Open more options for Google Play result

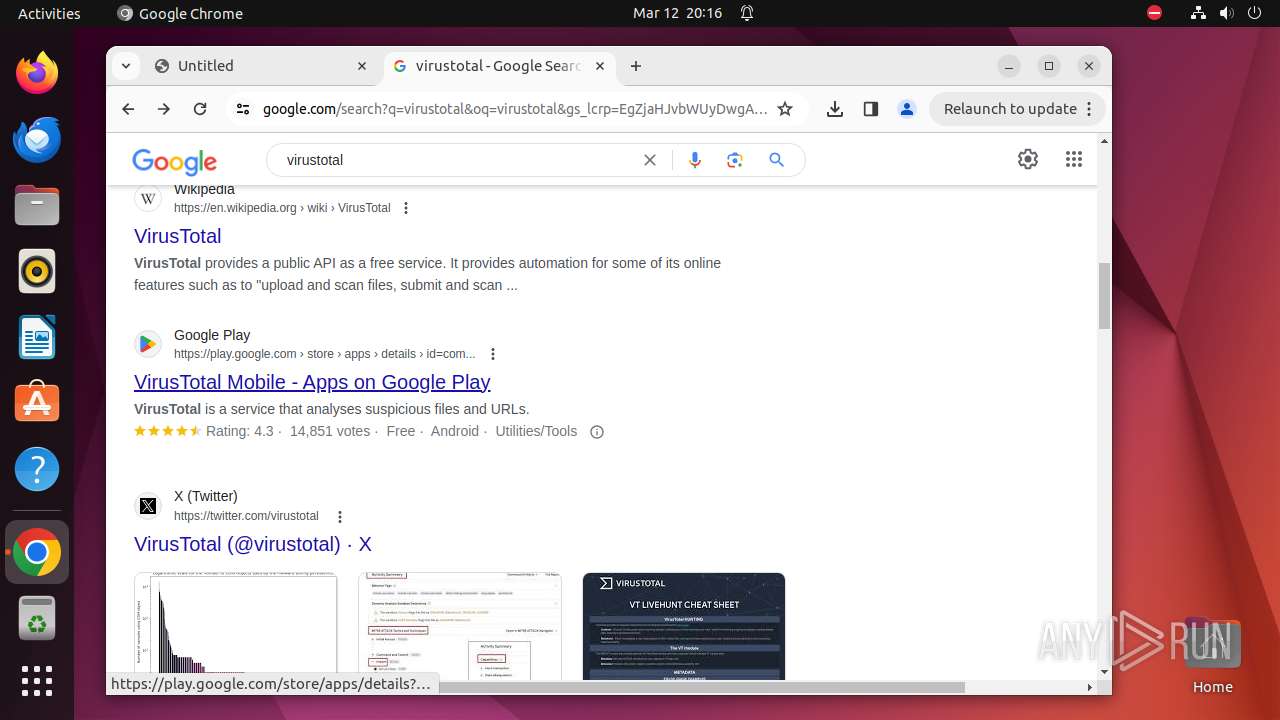click(493, 354)
